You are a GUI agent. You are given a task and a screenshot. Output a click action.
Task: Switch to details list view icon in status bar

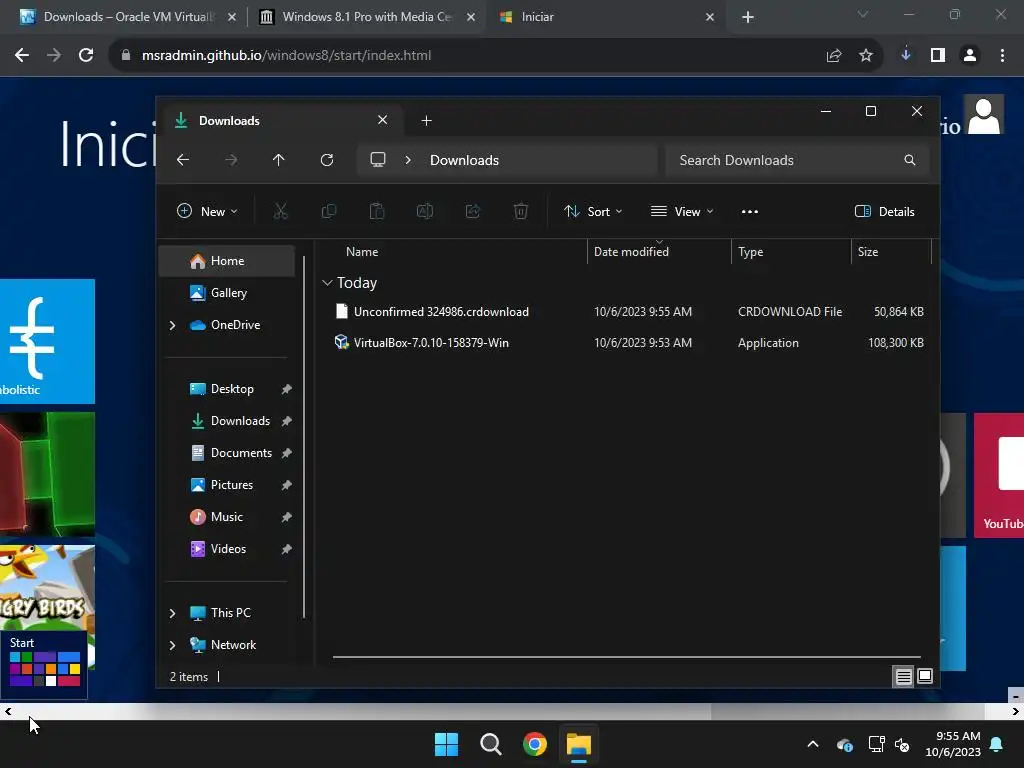[x=903, y=677]
